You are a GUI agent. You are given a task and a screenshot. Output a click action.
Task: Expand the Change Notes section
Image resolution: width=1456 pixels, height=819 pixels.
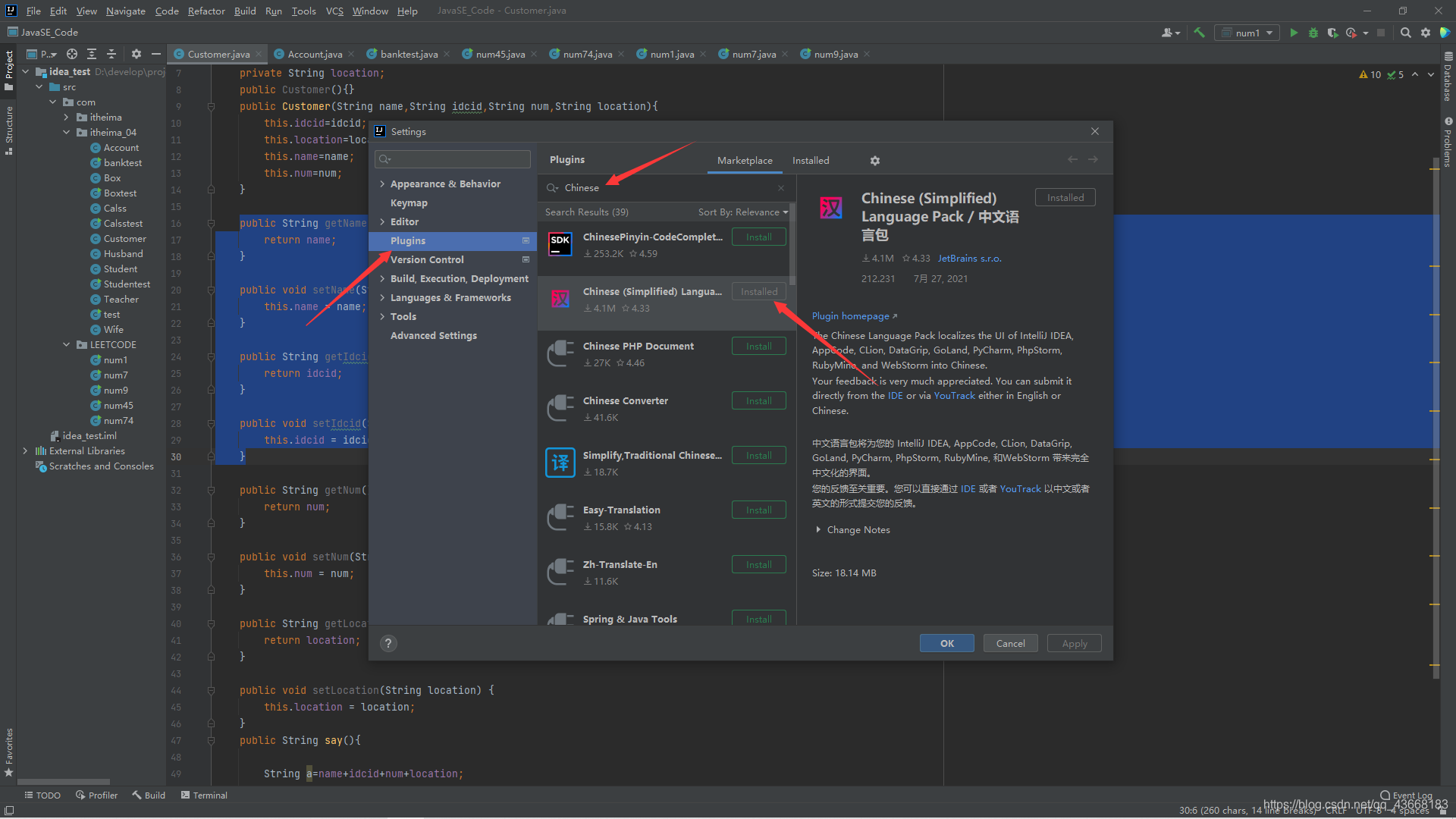pos(818,530)
